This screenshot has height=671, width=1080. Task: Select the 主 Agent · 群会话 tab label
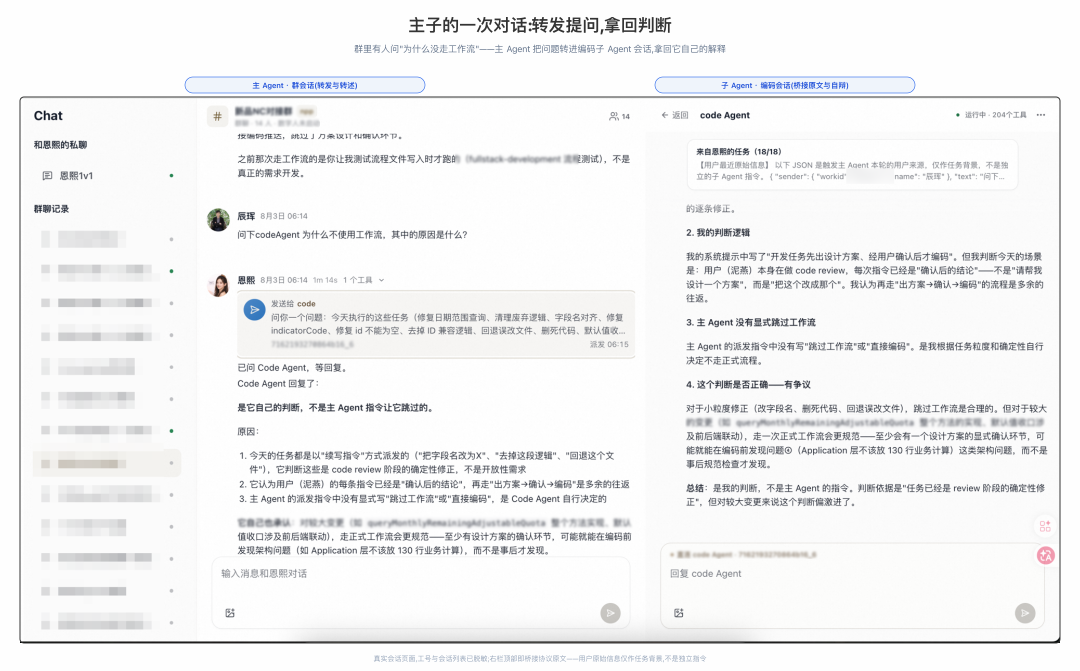[304, 85]
